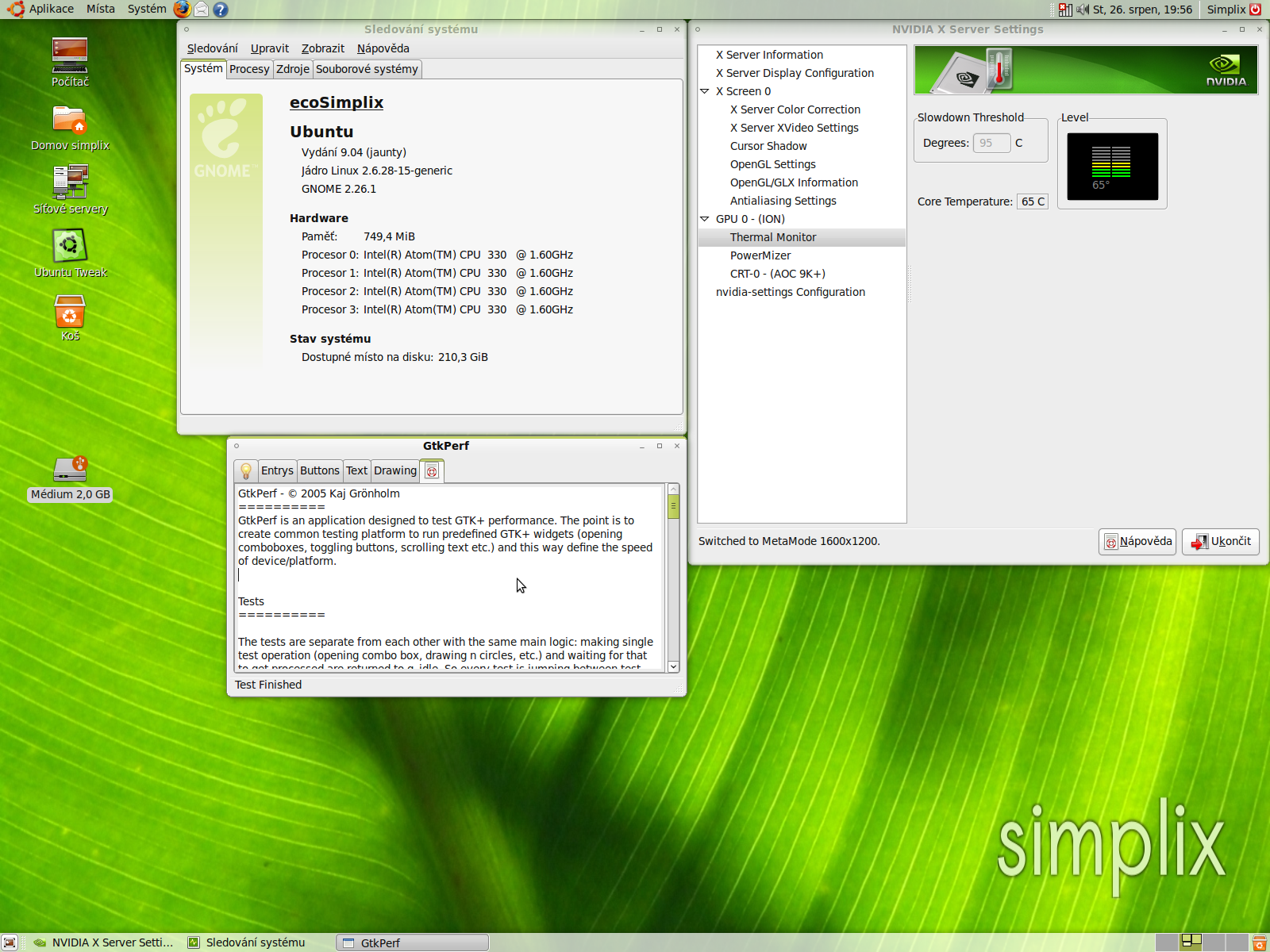Select the Síťové servery desktop icon
Screen dimensions: 1270x952
(x=70, y=189)
